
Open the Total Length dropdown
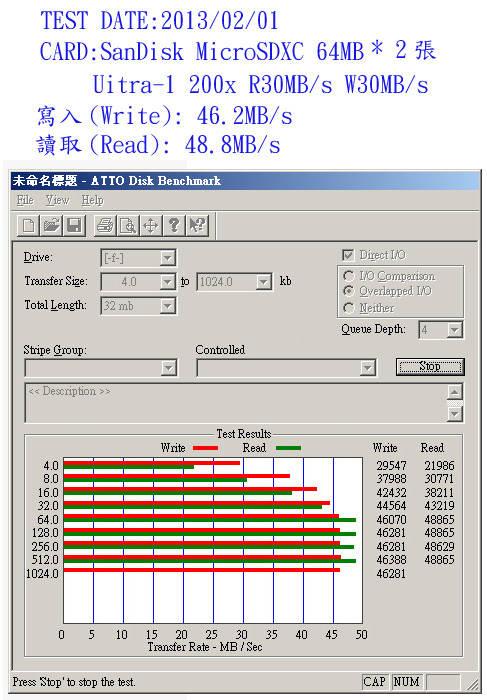pyautogui.click(x=167, y=306)
